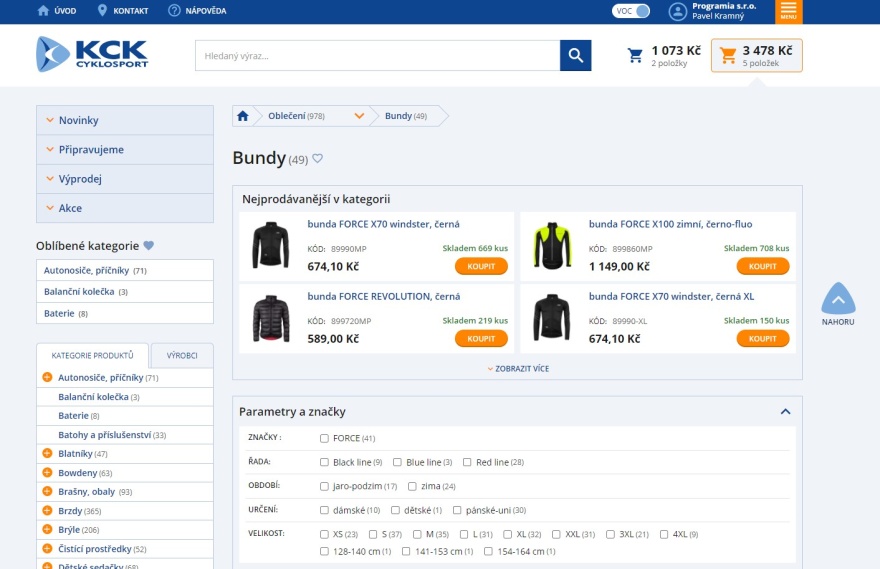This screenshot has width=880, height=569.
Task: Add Bundy to favorites with heart icon
Action: tap(318, 159)
